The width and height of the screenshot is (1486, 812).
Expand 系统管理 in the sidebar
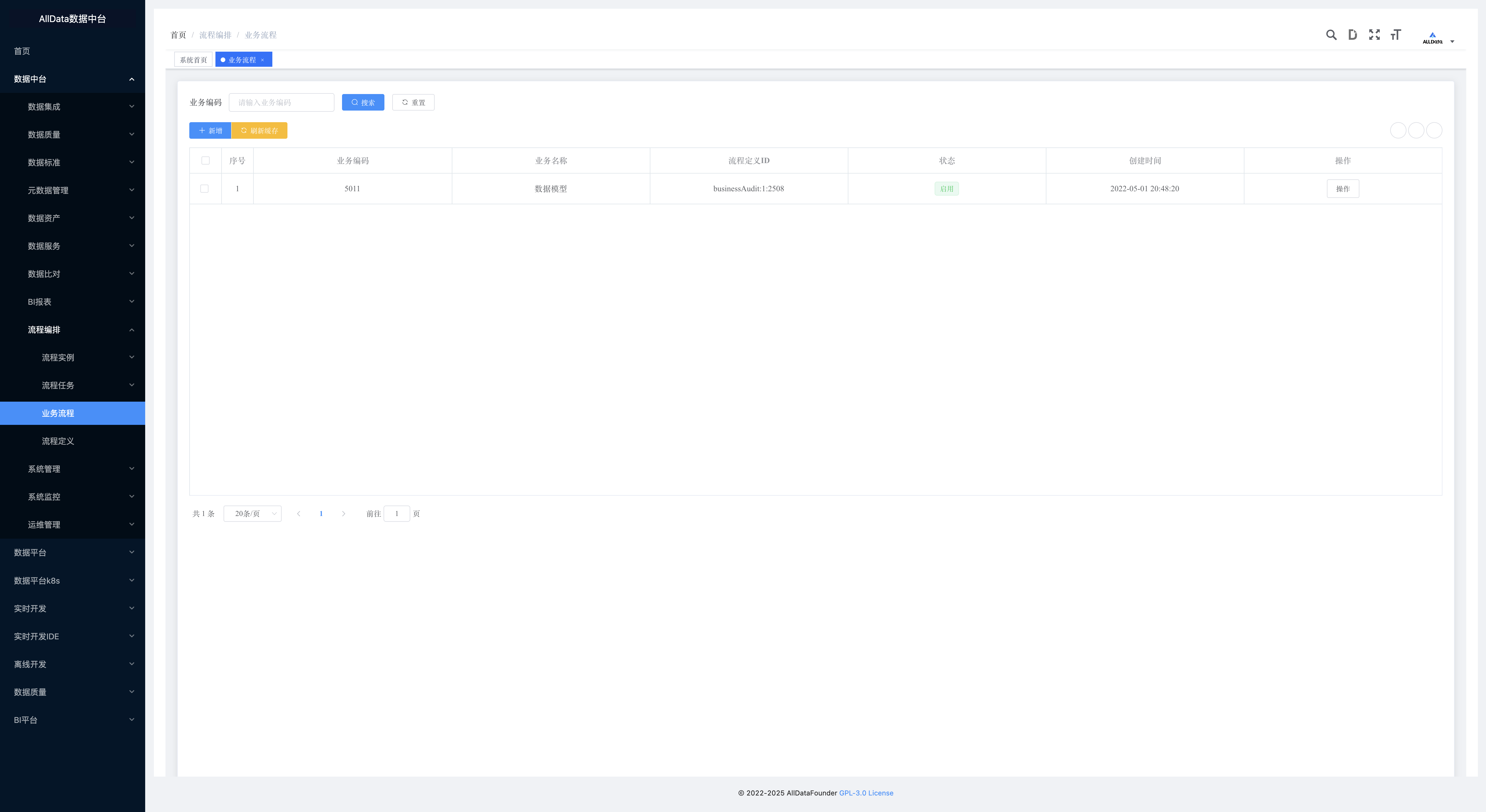click(x=73, y=469)
